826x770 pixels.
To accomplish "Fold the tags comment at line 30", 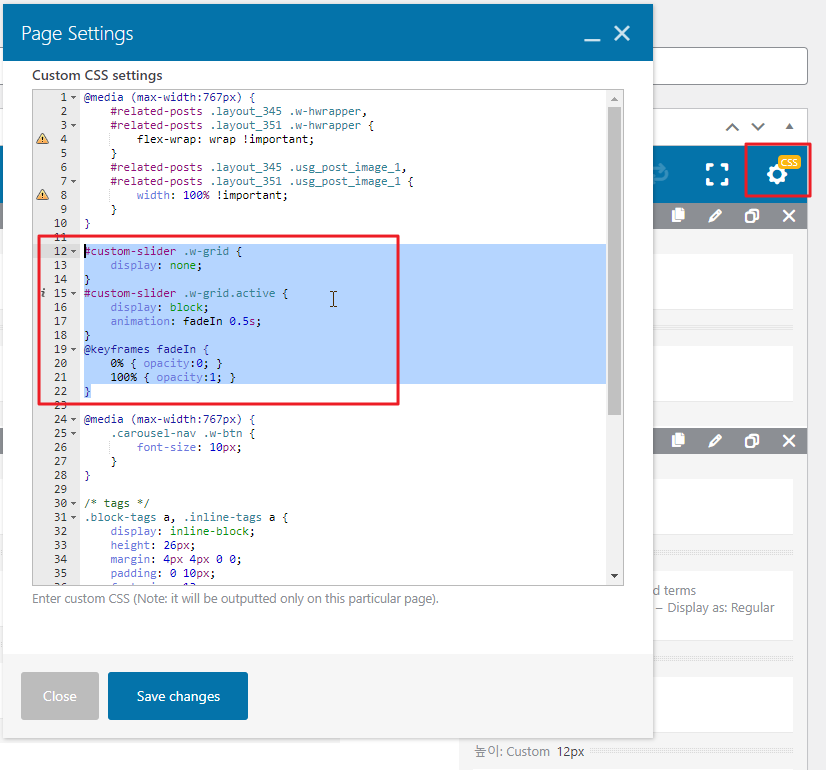I will coord(74,504).
